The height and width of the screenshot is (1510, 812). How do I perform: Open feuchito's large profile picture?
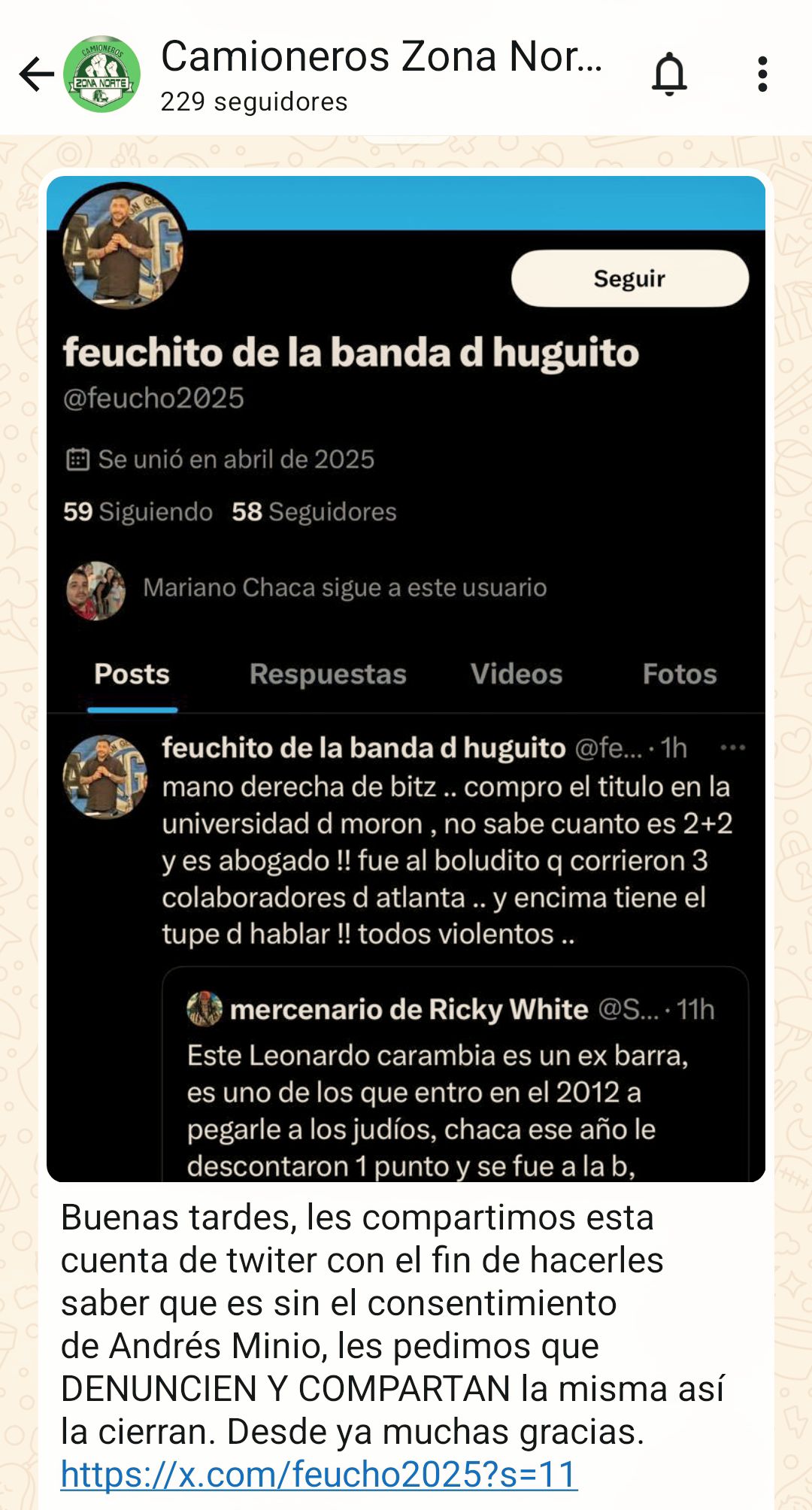pyautogui.click(x=123, y=246)
